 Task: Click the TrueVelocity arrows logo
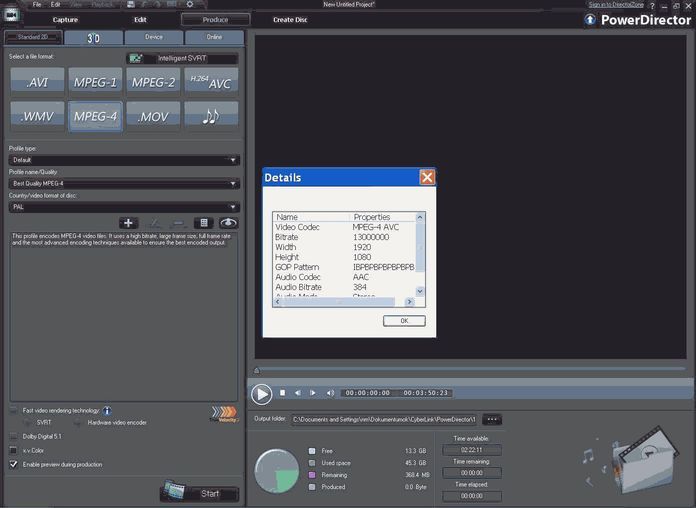224,413
